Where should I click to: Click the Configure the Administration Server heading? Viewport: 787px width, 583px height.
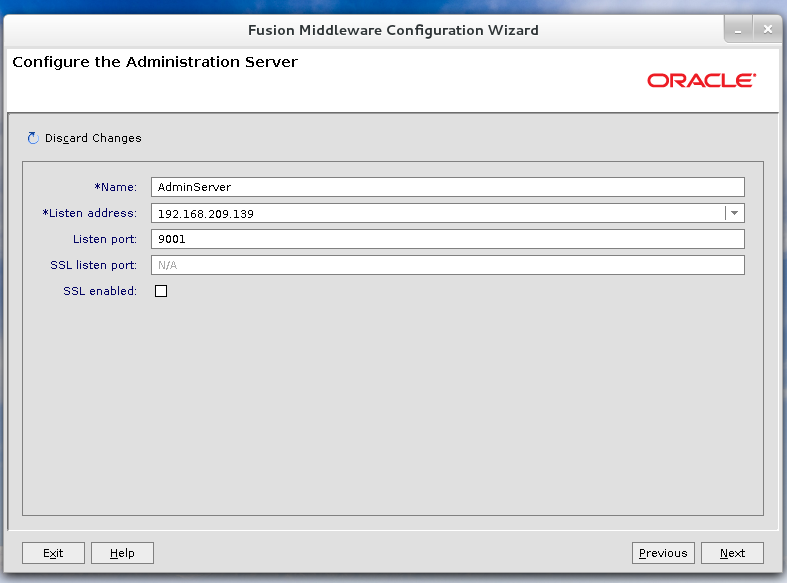[155, 62]
